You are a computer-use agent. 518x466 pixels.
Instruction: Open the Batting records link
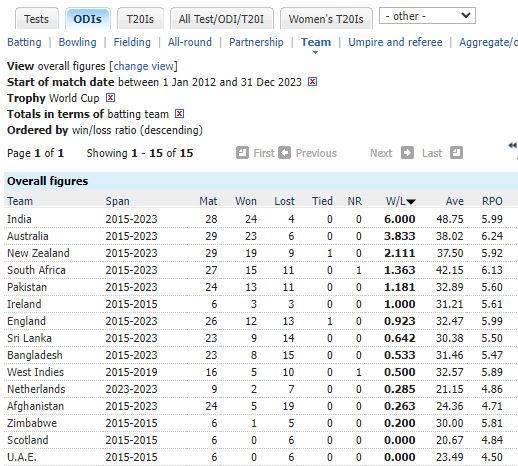click(24, 42)
